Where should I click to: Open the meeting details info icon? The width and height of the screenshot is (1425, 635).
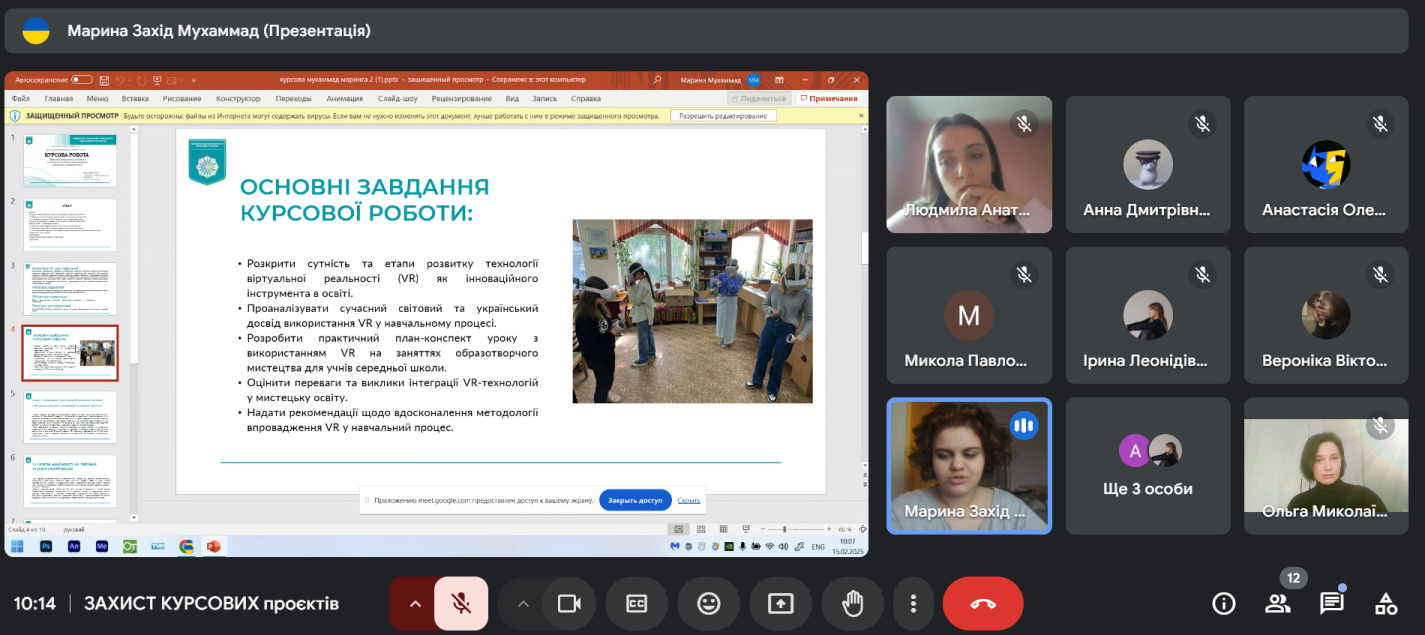1223,603
